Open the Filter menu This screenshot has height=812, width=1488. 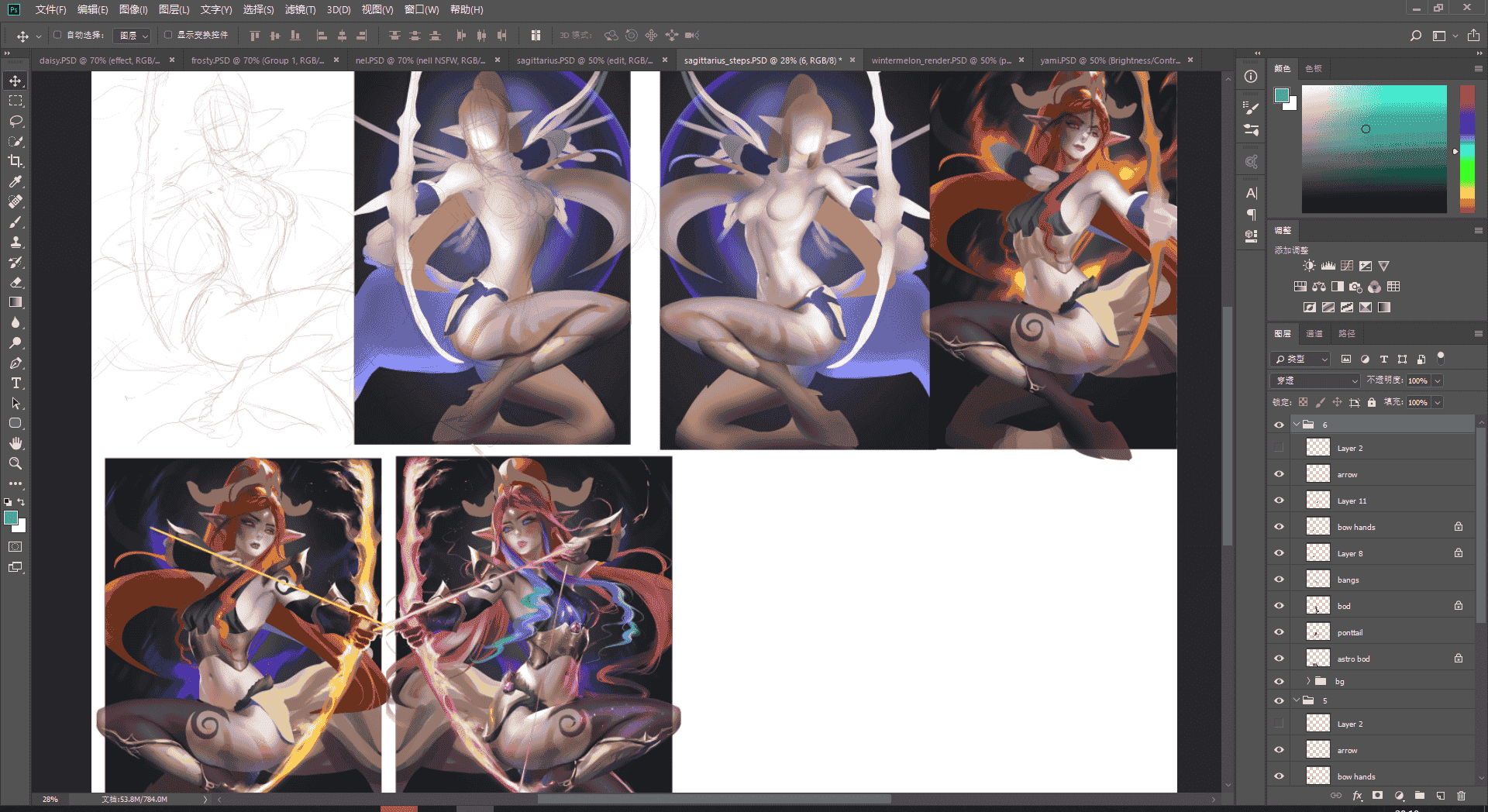(x=300, y=9)
